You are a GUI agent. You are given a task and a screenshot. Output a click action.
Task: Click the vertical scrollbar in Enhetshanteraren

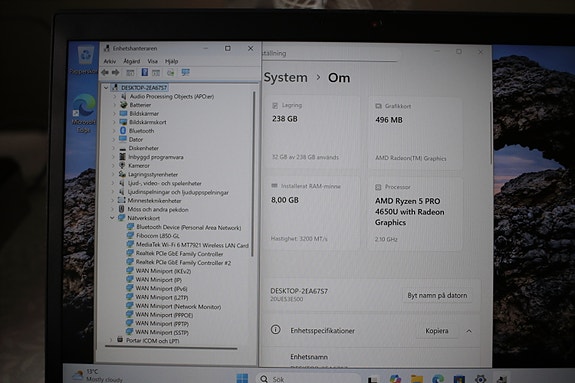point(253,174)
